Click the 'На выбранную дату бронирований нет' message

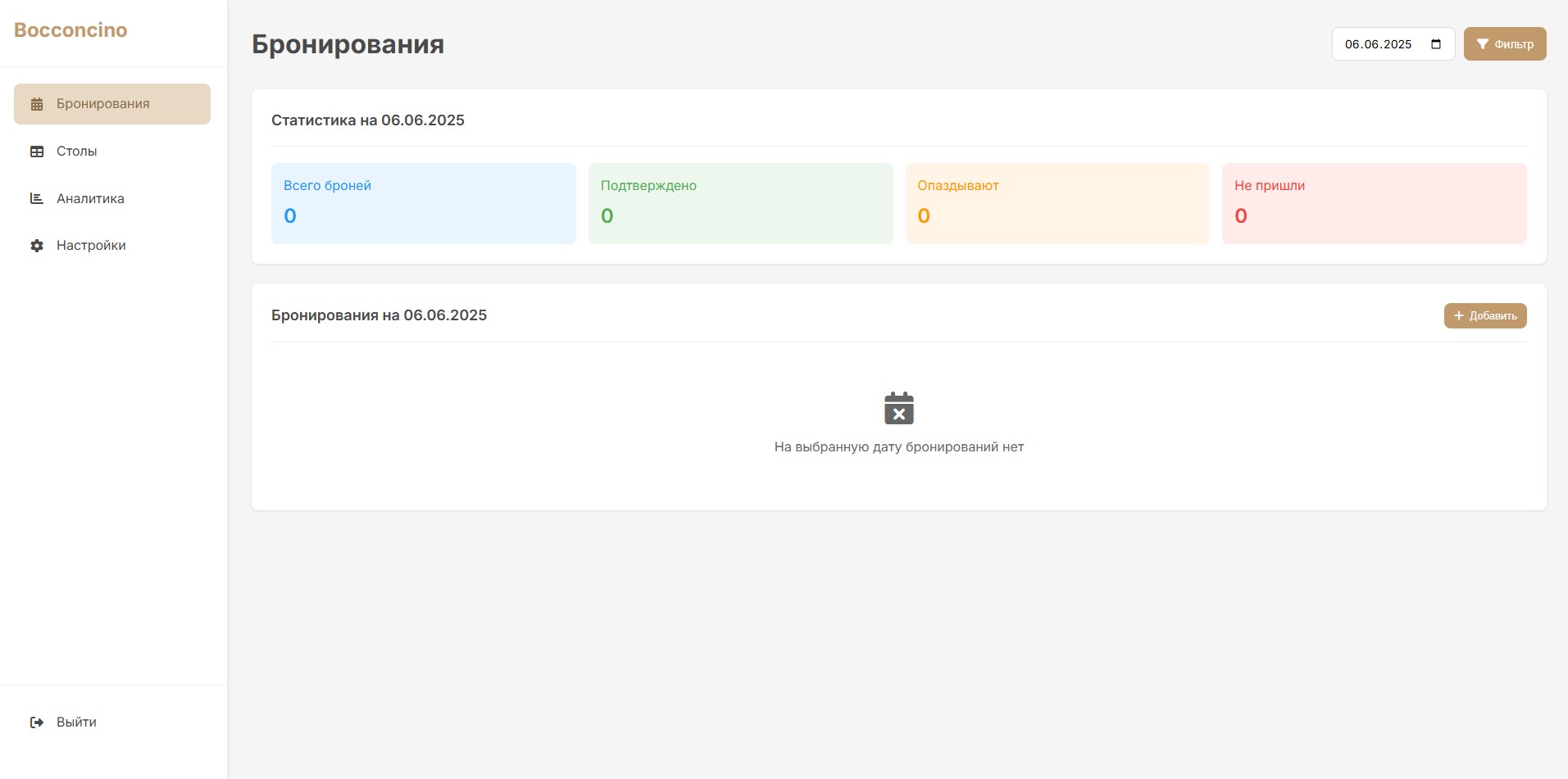point(899,447)
